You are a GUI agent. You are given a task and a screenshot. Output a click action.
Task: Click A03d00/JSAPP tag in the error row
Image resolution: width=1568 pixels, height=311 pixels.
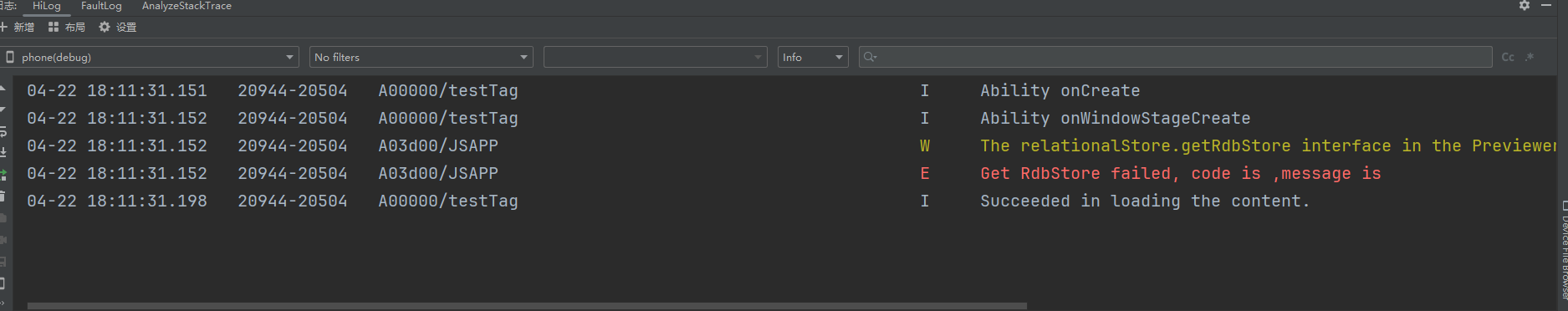coord(438,173)
